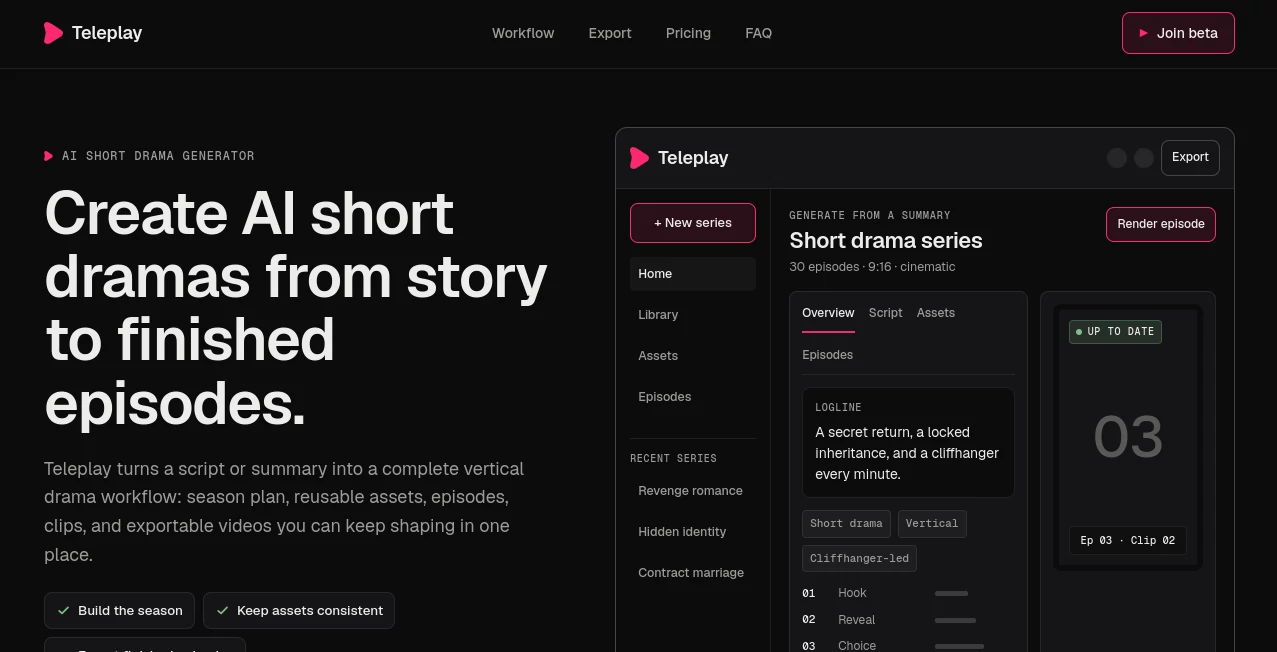Click the 30 episodes · 9:16 · cinematic text
1277x652 pixels.
pyautogui.click(x=872, y=267)
